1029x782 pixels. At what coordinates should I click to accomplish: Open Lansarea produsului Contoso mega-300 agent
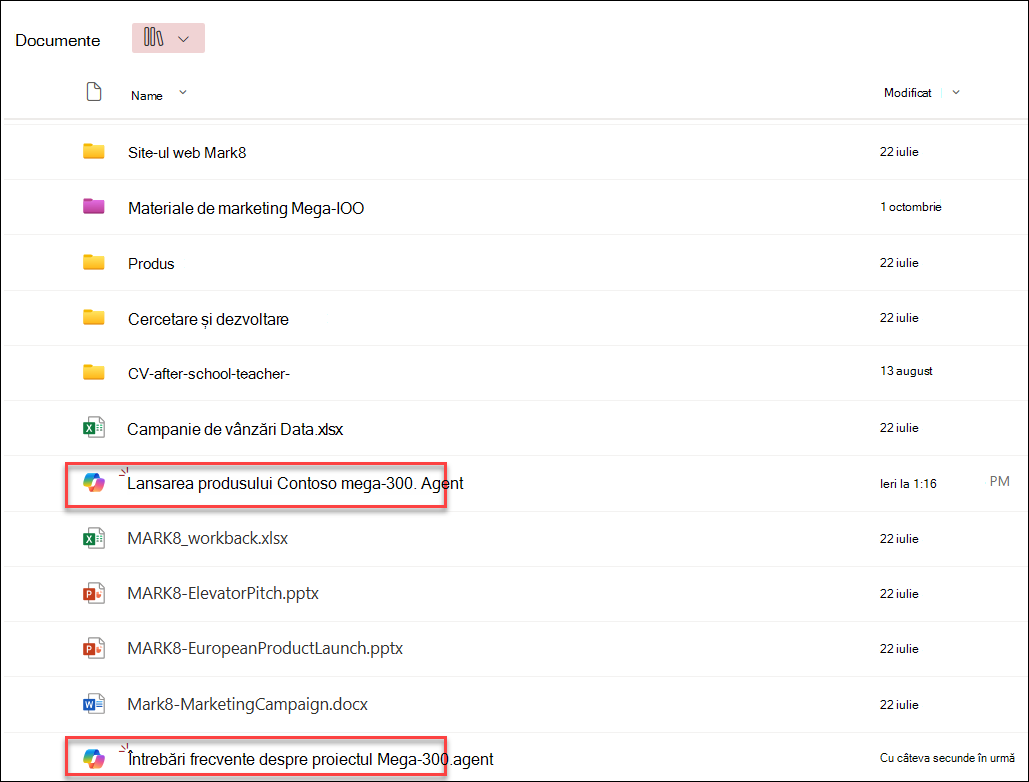point(295,484)
